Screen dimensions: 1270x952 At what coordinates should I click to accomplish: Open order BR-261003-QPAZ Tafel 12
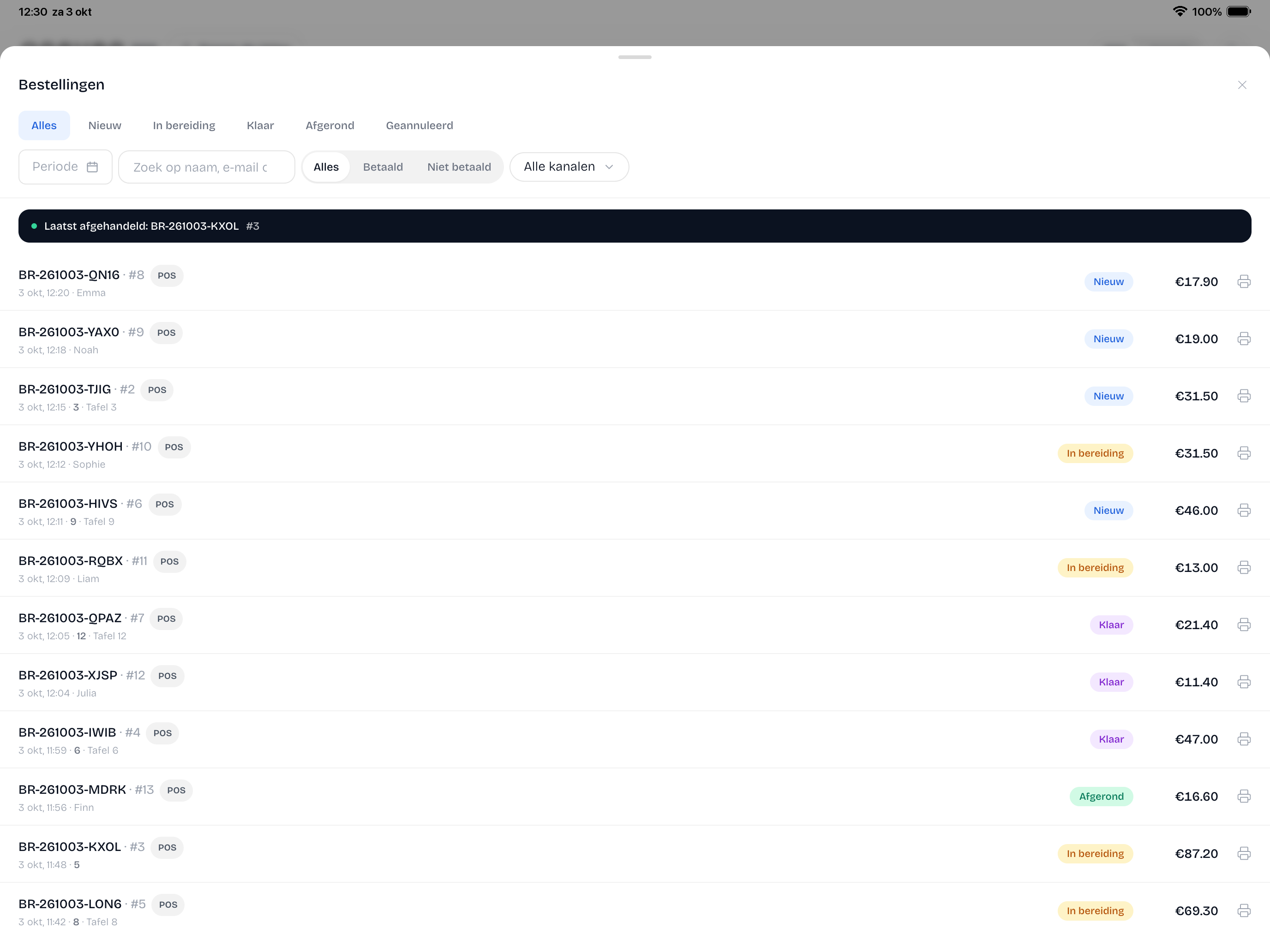(x=635, y=625)
